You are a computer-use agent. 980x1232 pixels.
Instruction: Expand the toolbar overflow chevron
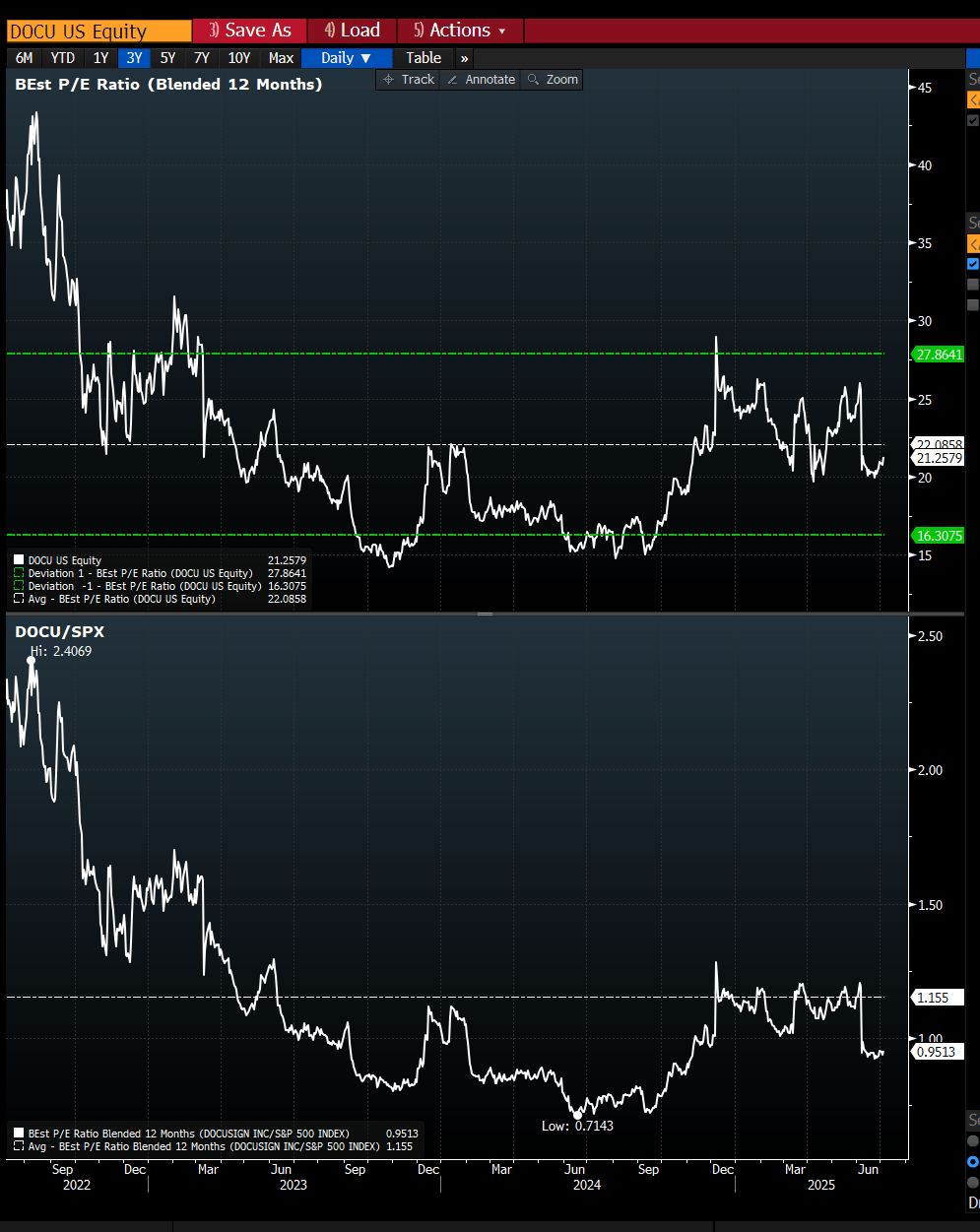click(463, 57)
